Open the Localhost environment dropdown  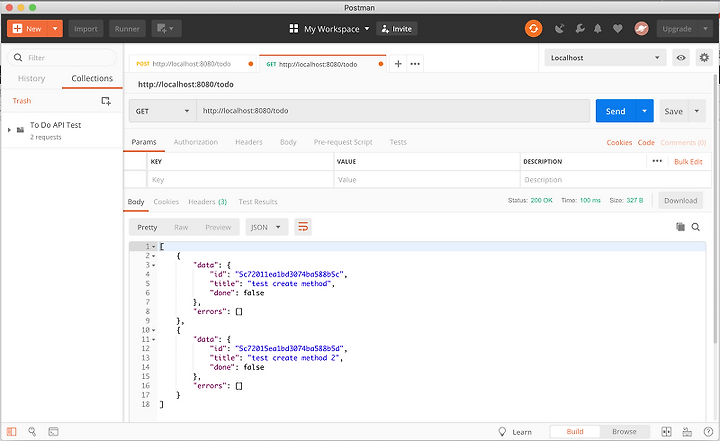click(605, 57)
